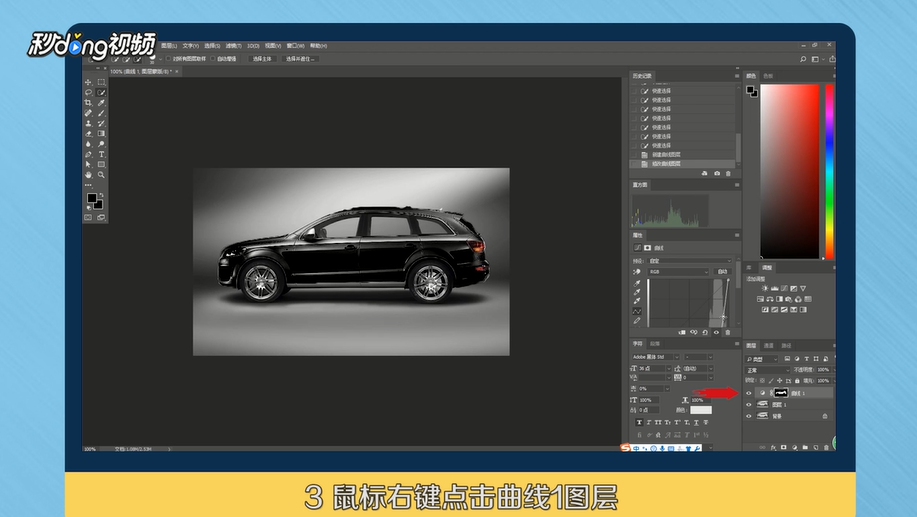Create a new snapshot in the History panel
Screen dimensions: 917x517
click(717, 174)
